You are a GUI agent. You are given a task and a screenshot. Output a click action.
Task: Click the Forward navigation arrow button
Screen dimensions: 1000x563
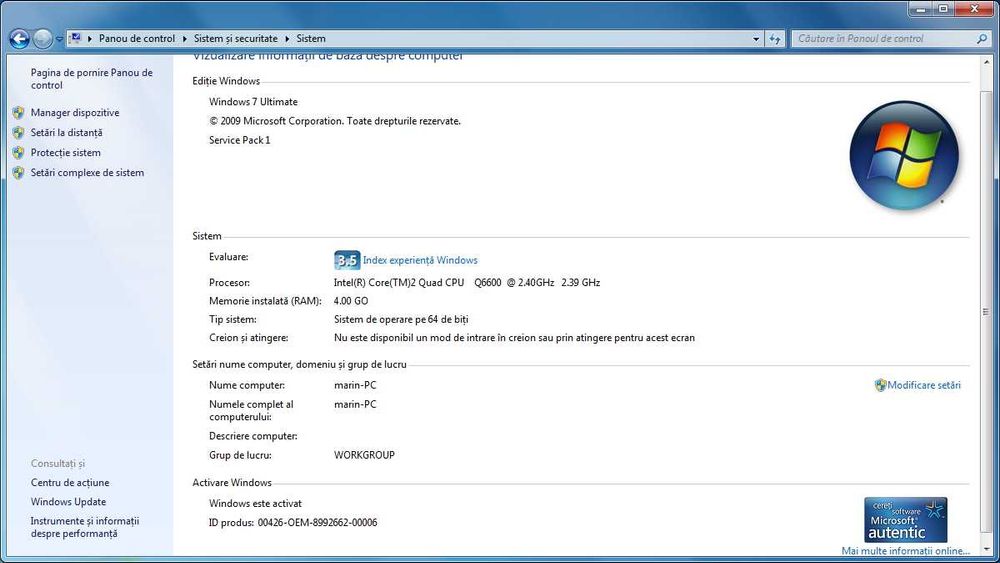pyautogui.click(x=43, y=40)
